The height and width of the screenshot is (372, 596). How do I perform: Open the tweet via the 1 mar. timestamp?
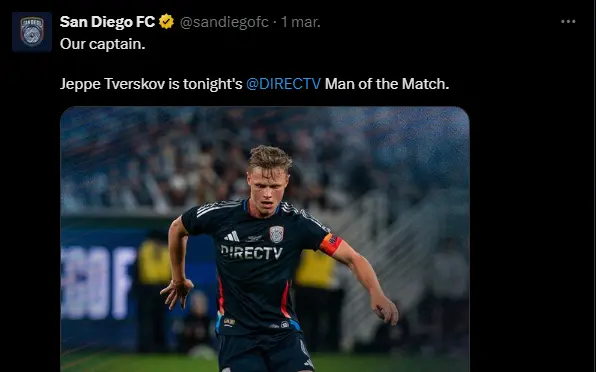301,22
